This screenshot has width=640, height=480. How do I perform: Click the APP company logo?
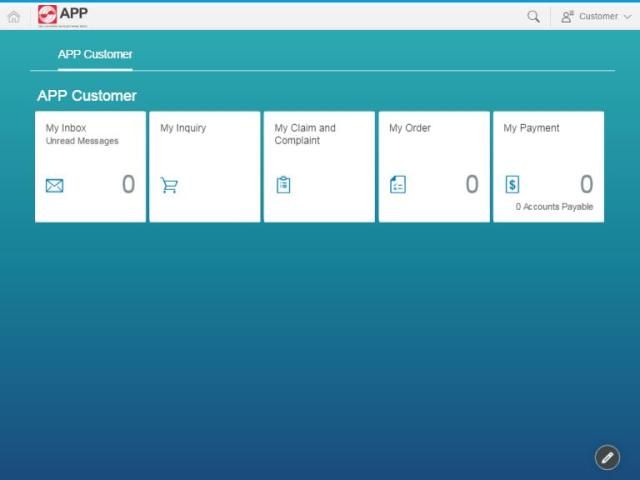click(x=63, y=15)
